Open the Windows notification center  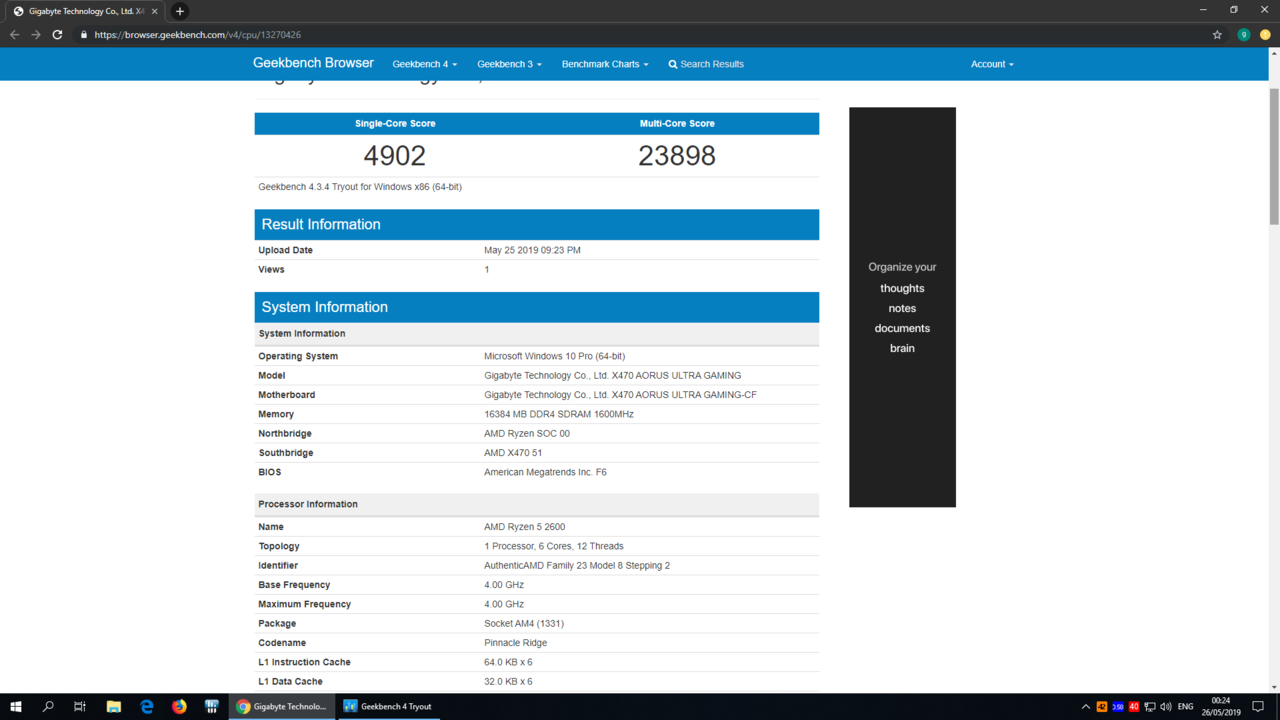[x=1258, y=707]
